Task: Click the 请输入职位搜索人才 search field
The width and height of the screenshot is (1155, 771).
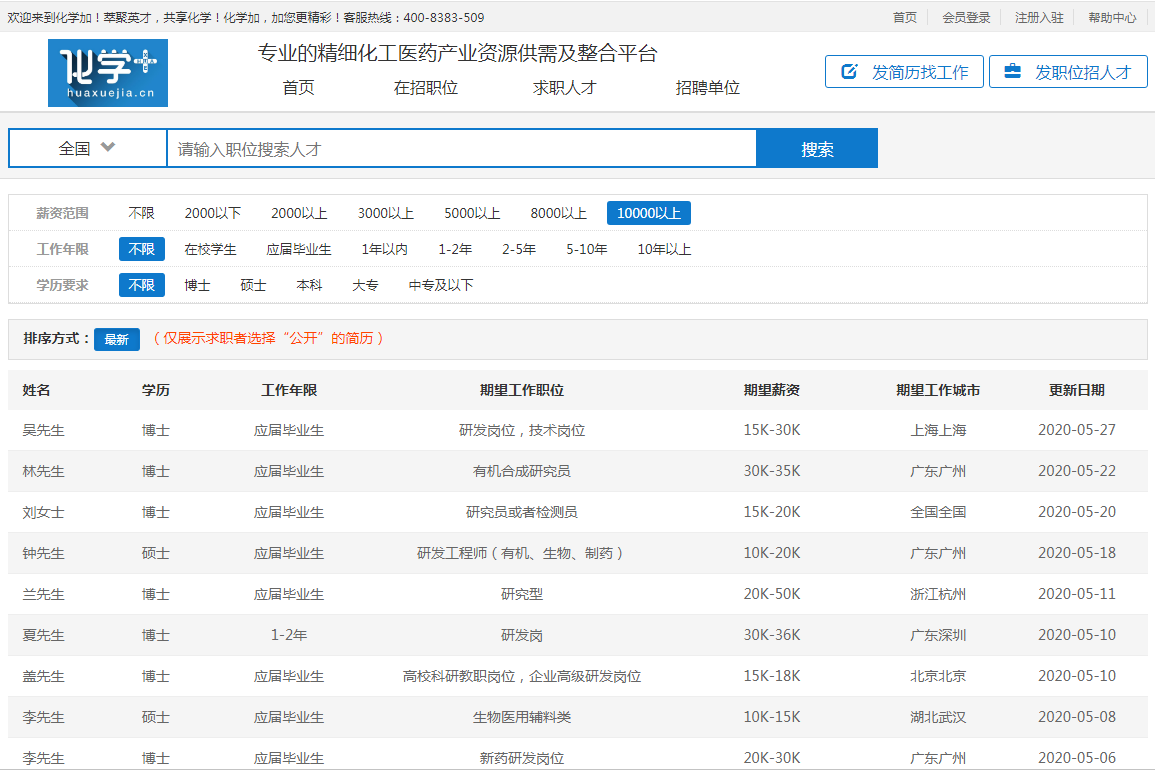Action: point(460,149)
